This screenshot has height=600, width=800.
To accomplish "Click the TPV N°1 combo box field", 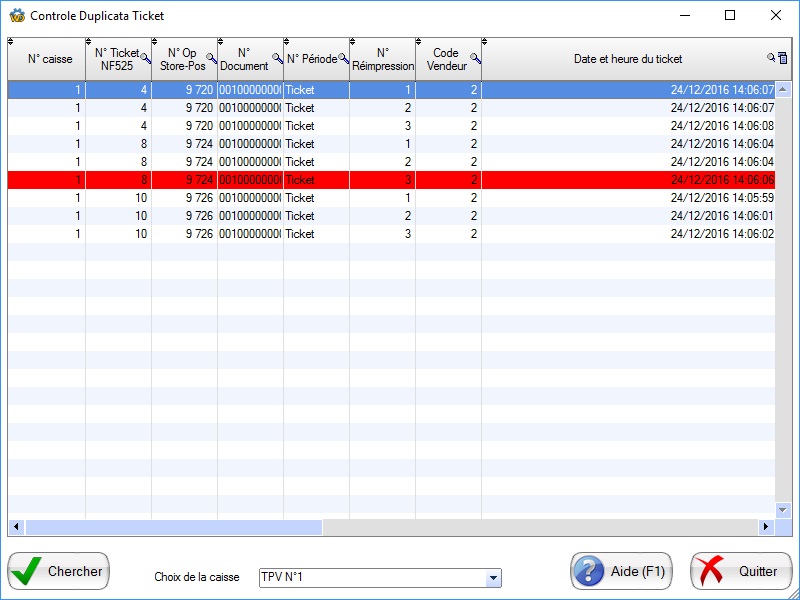I will click(370, 578).
